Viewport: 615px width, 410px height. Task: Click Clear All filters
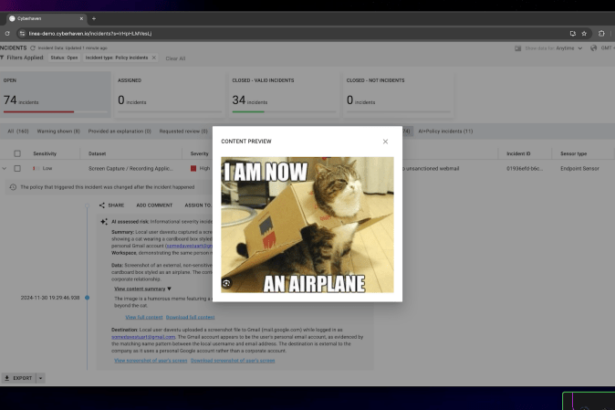coord(175,58)
